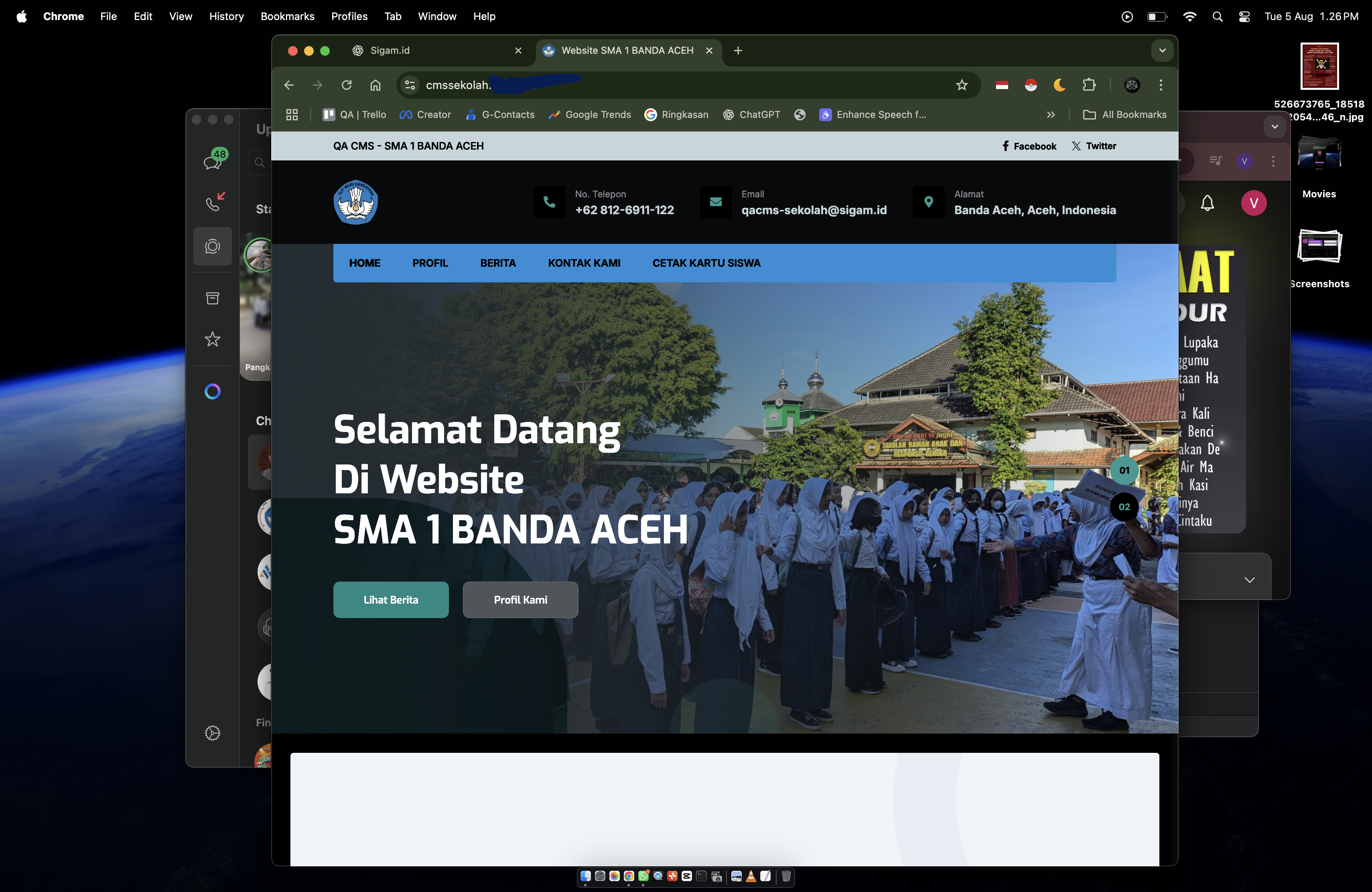Click the dark mode moon extension icon

click(x=1059, y=85)
